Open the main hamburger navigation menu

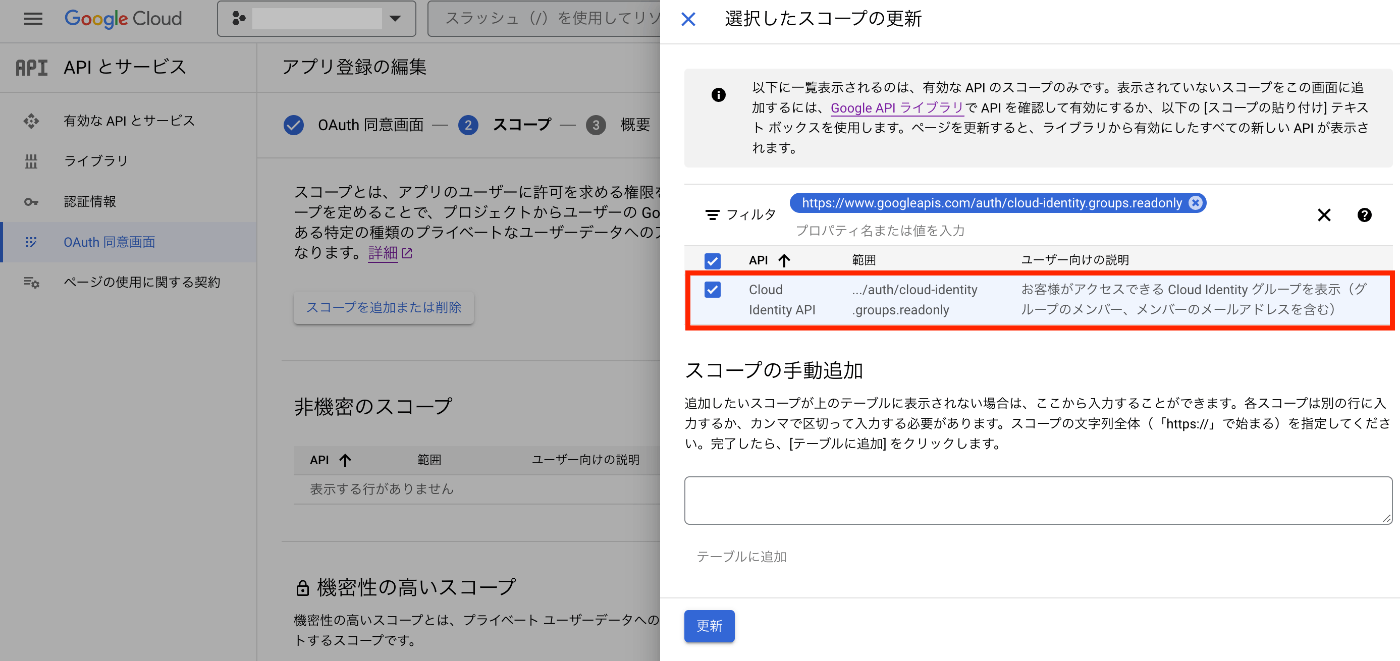click(x=33, y=19)
